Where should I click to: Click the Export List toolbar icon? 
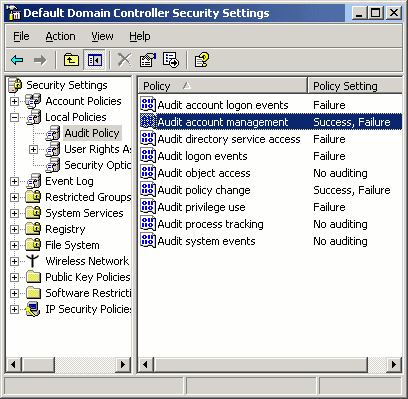tap(171, 60)
